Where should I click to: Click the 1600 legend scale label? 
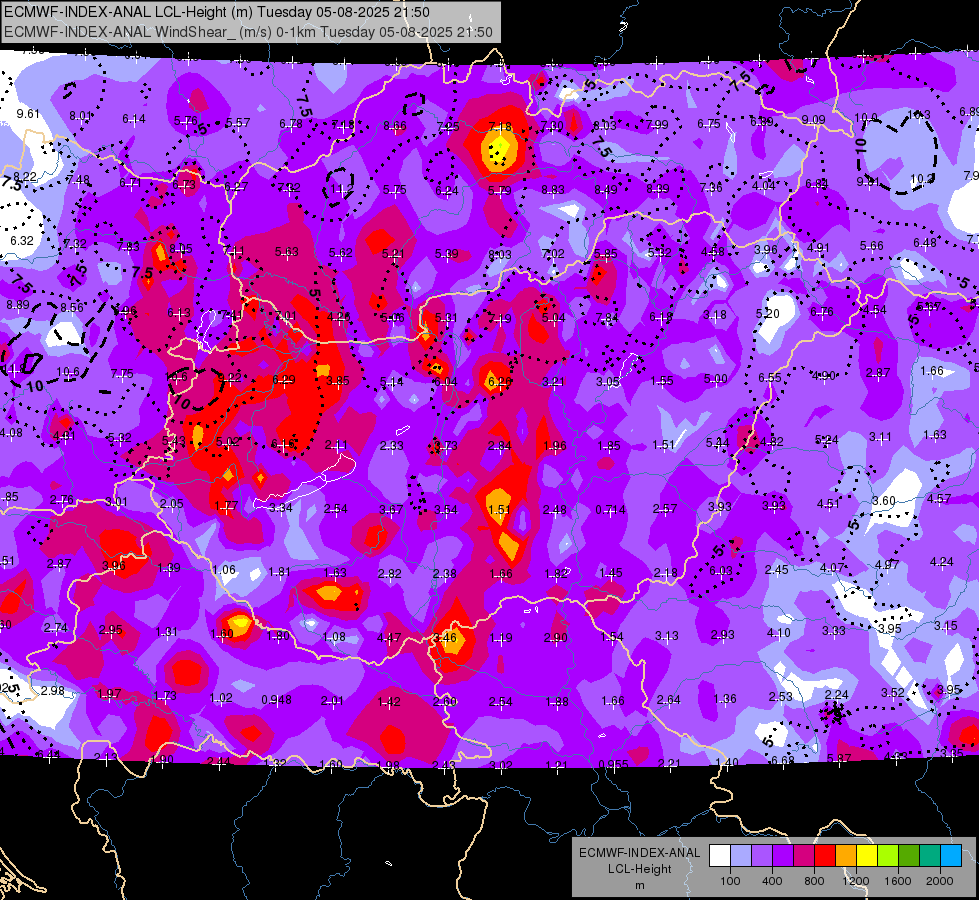tap(898, 881)
